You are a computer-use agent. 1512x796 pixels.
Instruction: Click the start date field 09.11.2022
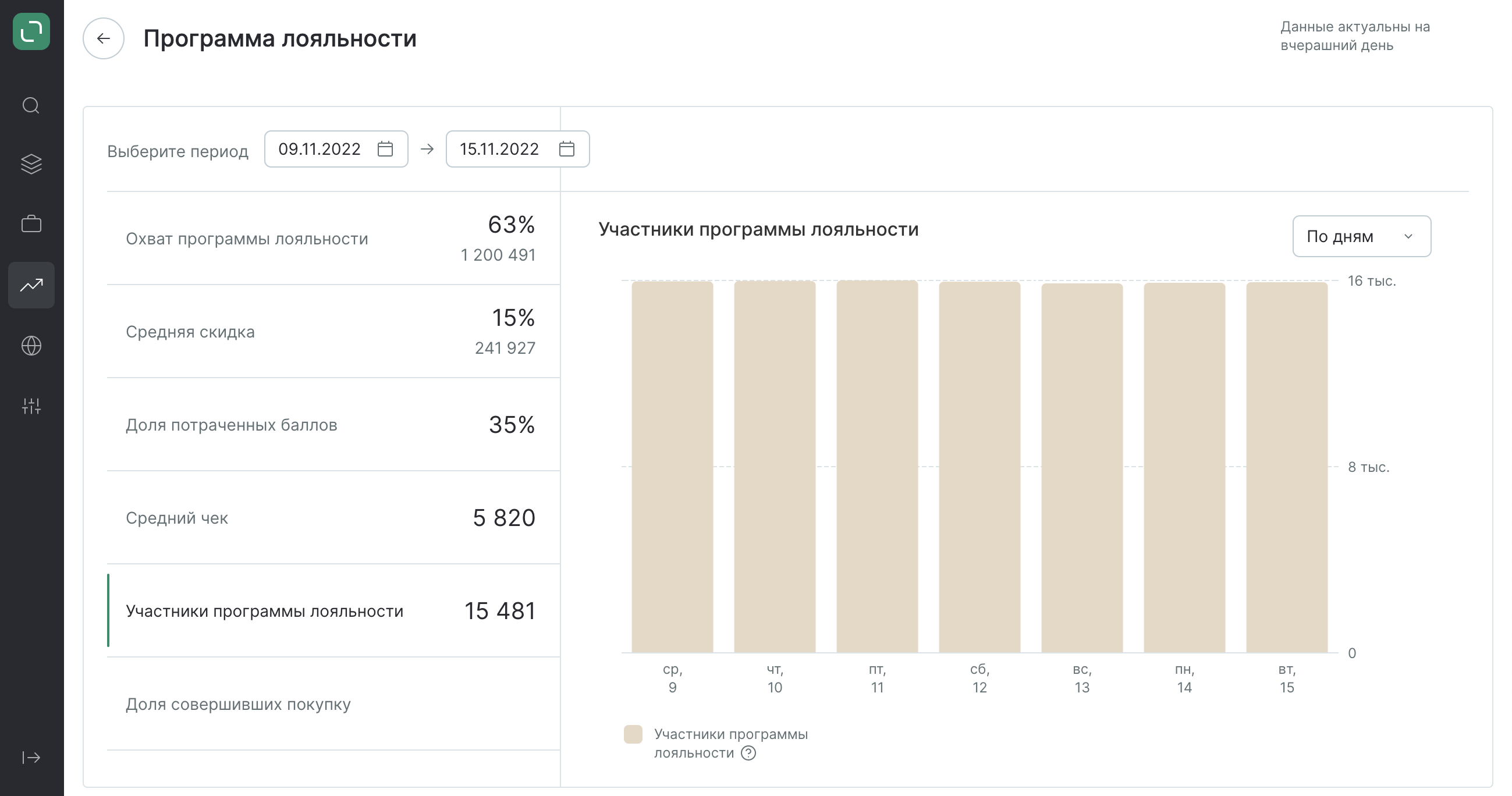point(336,149)
